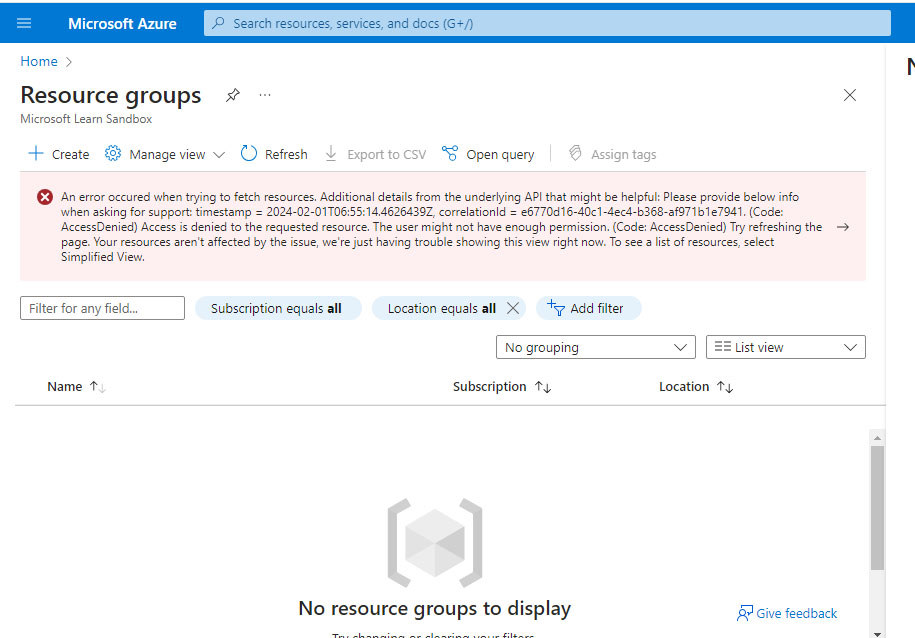
Task: Click the Microsoft Learn Sandbox subtitle
Action: click(86, 119)
